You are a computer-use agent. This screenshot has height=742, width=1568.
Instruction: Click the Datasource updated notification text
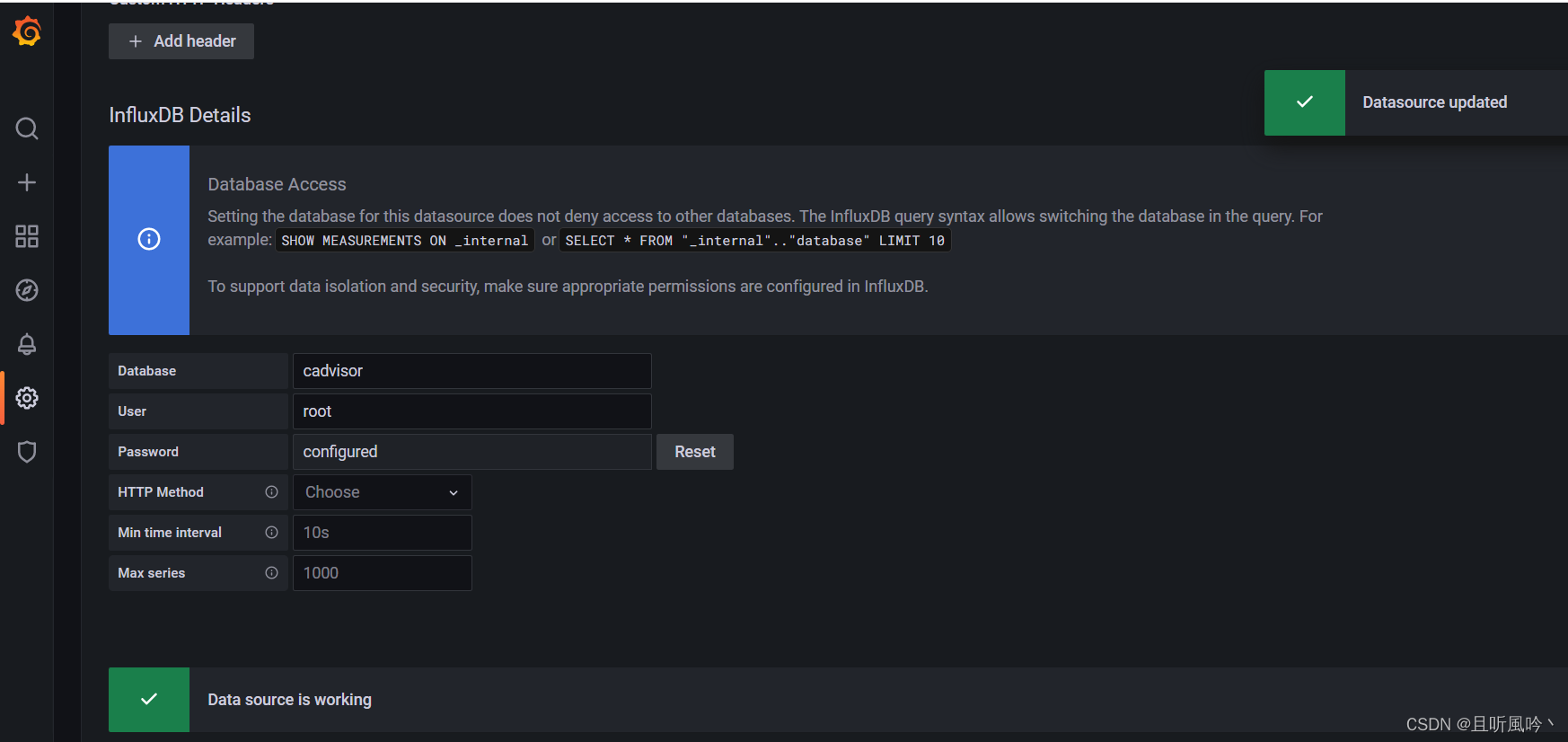pyautogui.click(x=1435, y=102)
